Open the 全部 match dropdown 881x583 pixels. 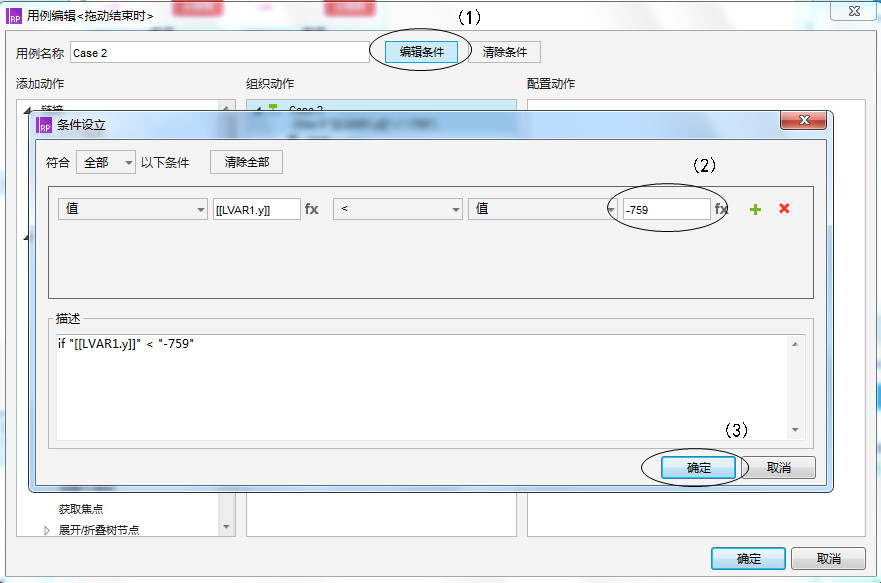(x=106, y=162)
